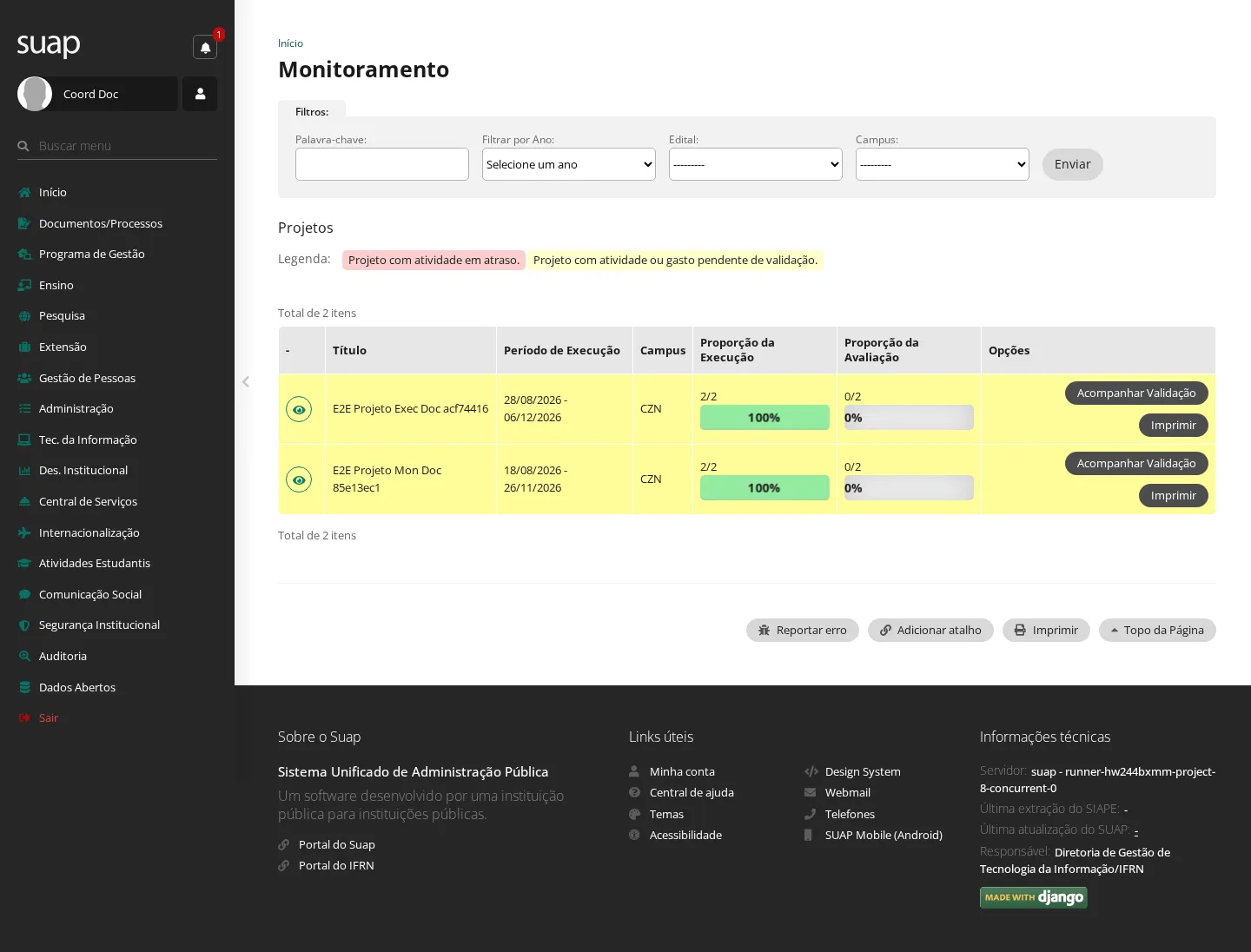The width and height of the screenshot is (1251, 952).
Task: Click the Programa de Gestão sidebar icon
Action: click(24, 255)
